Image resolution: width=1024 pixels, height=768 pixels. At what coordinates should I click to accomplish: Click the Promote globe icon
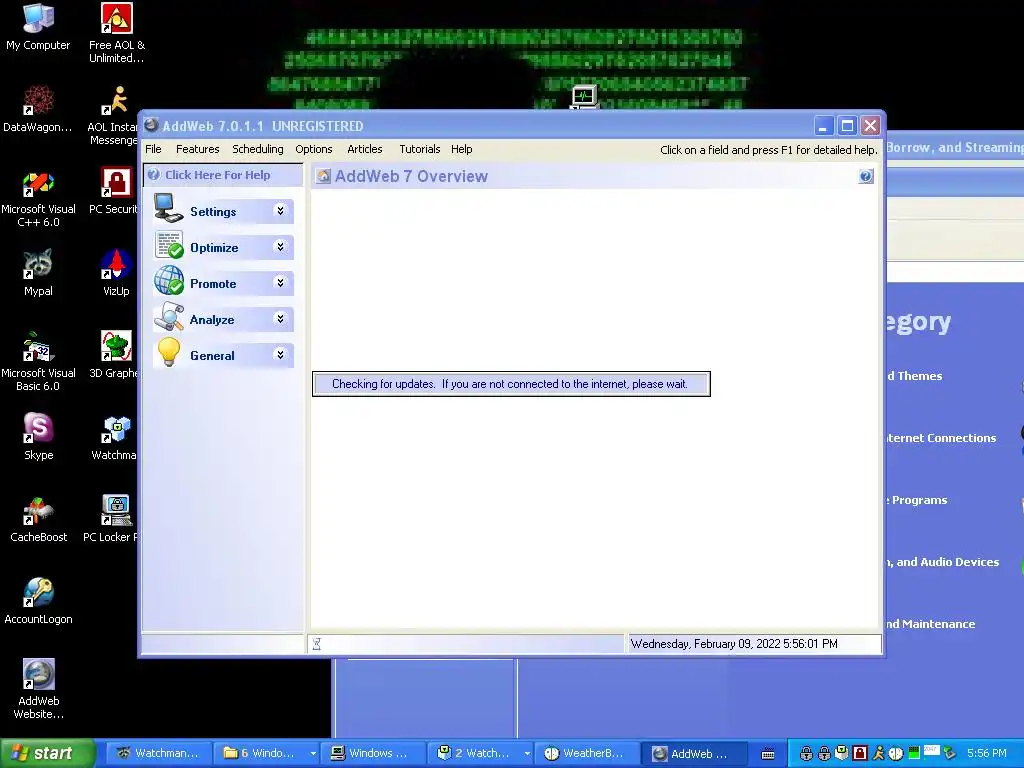click(168, 281)
